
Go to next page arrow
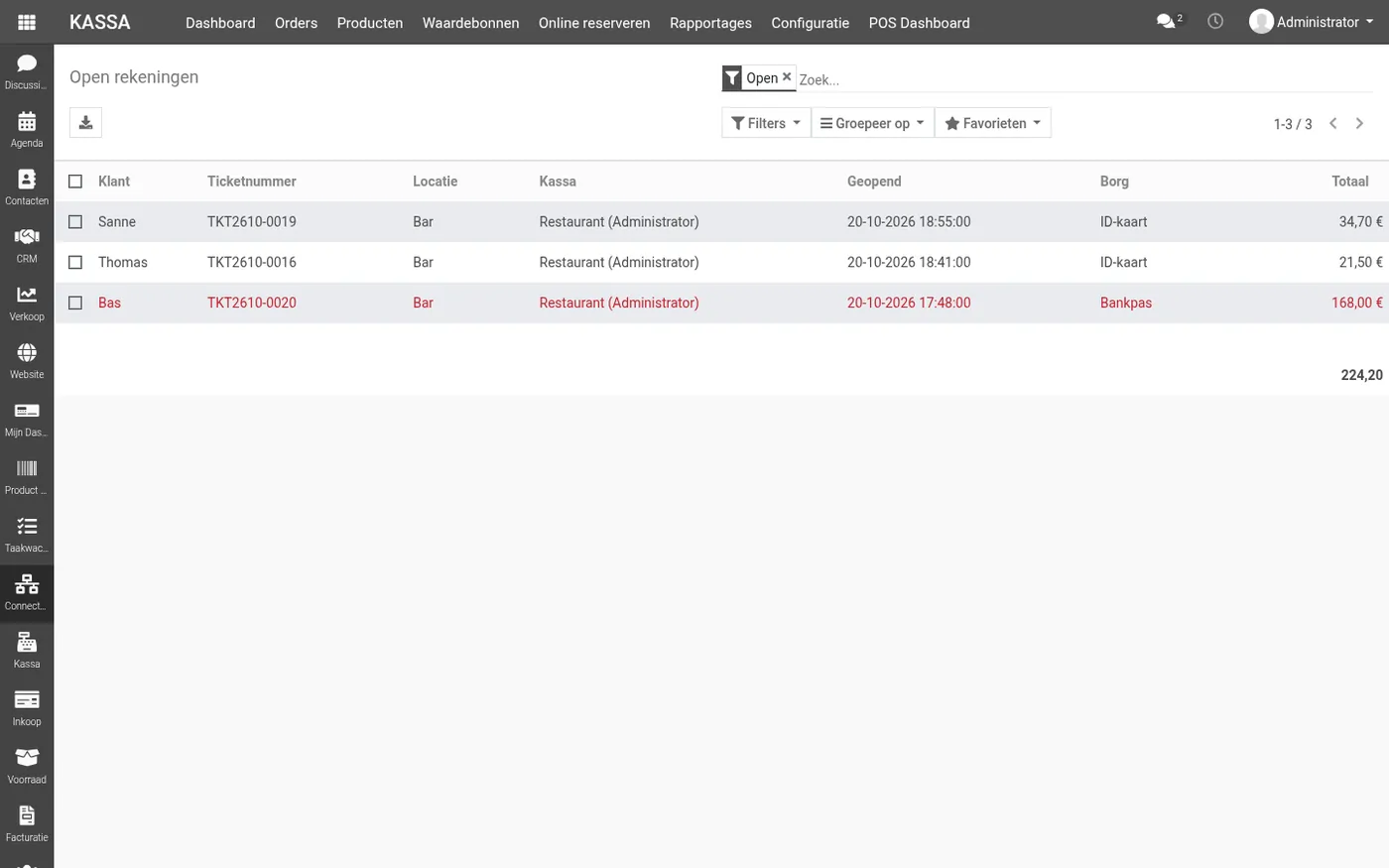pyautogui.click(x=1359, y=123)
